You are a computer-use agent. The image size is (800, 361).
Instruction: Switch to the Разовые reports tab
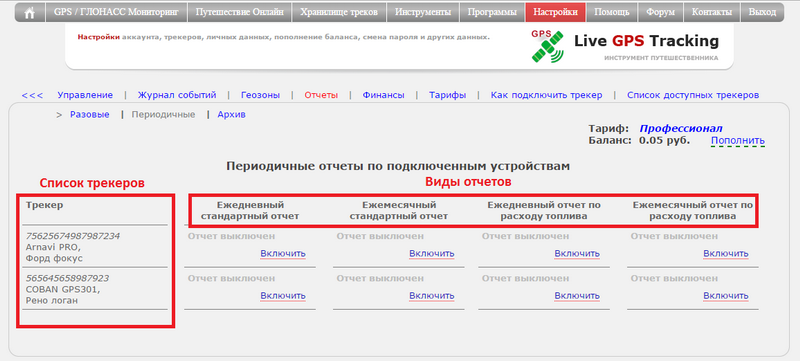coord(90,115)
